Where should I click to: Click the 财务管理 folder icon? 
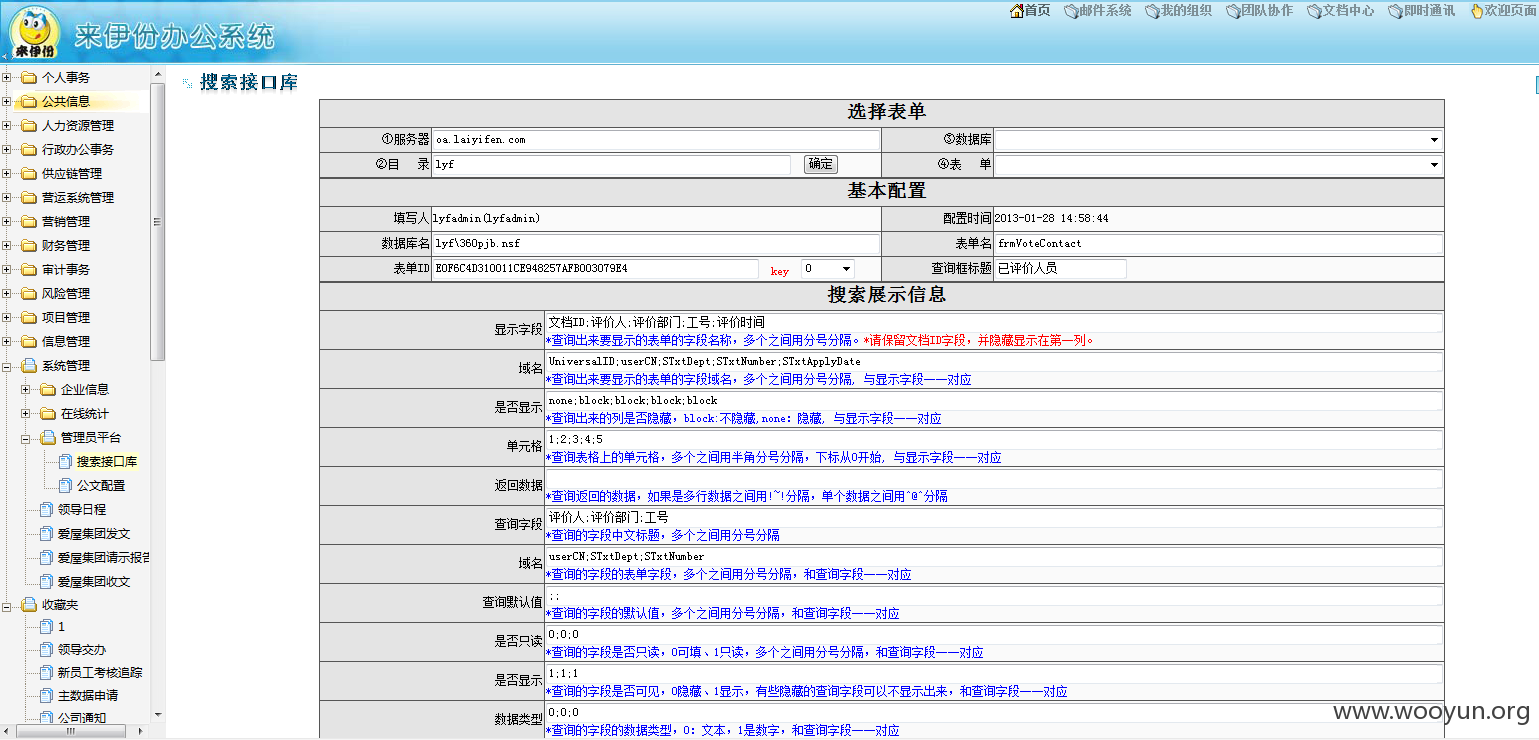pos(29,245)
